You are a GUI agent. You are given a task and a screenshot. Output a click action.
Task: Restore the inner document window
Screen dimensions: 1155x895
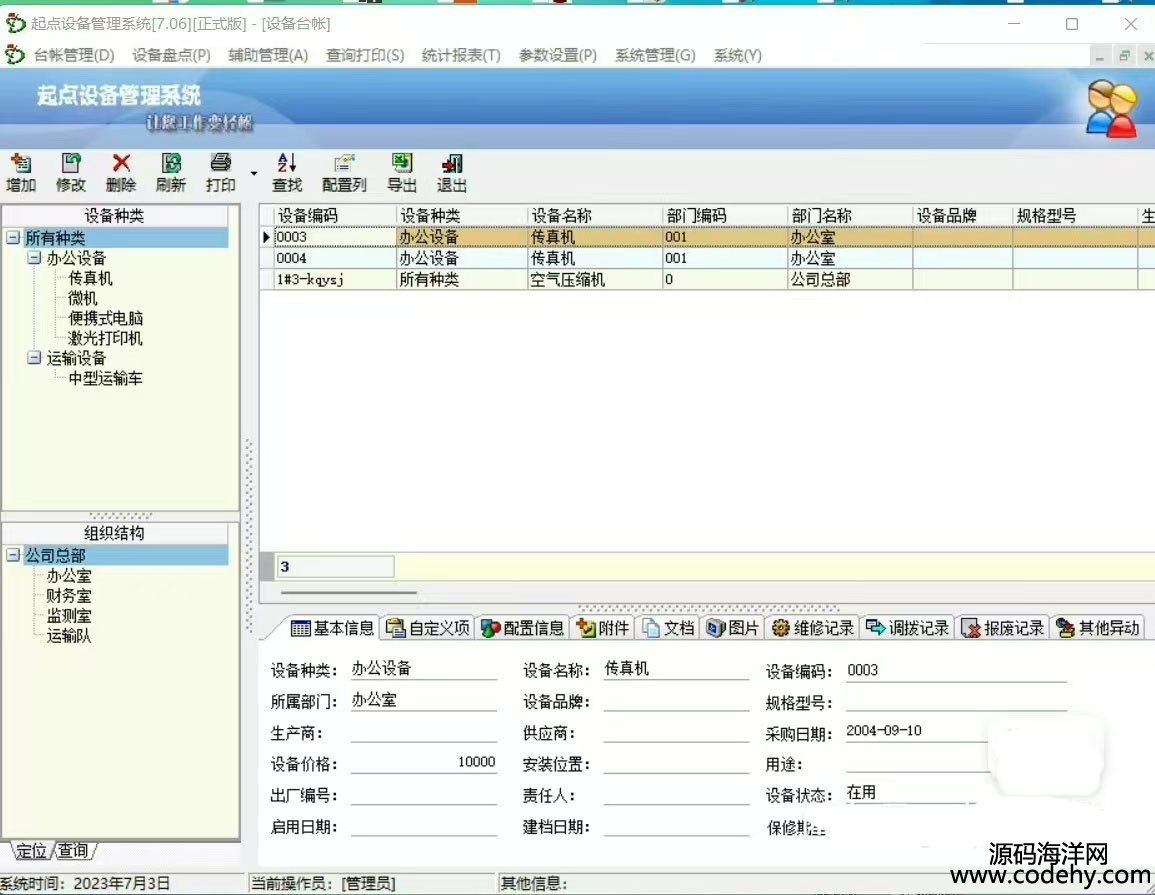pyautogui.click(x=1124, y=56)
